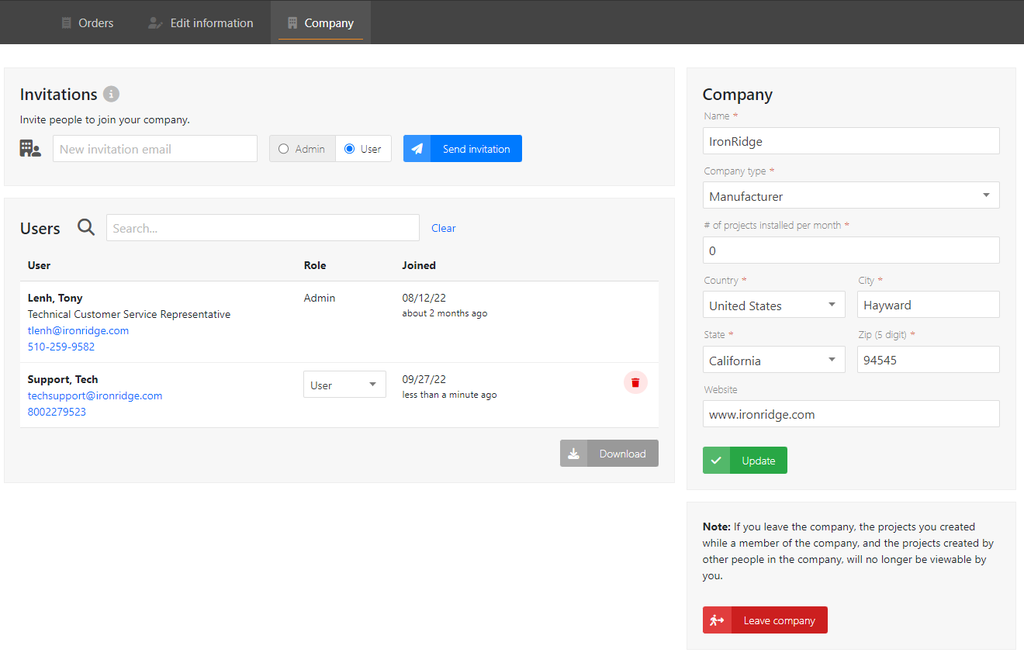Open the Edit information tab
The height and width of the screenshot is (656, 1024).
[x=200, y=23]
